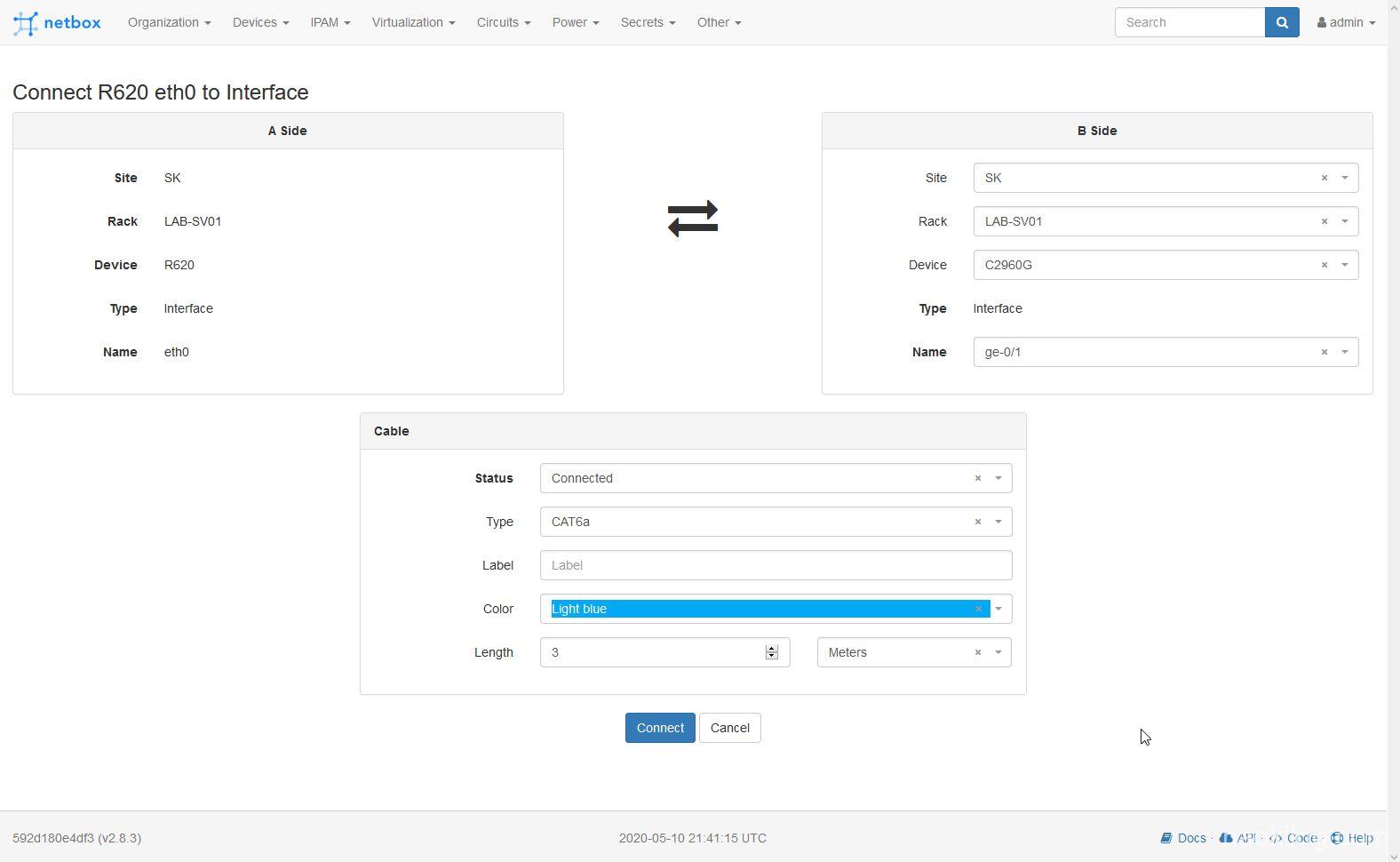Open the Virtualization menu
Viewport: 1400px width, 862px height.
click(x=414, y=22)
